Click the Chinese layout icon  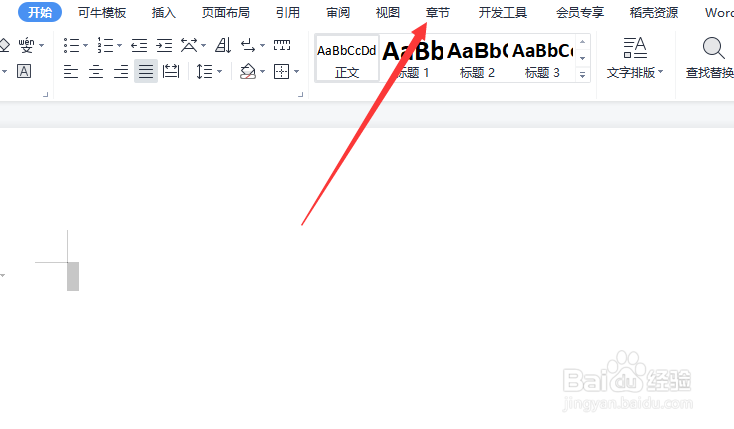(189, 45)
